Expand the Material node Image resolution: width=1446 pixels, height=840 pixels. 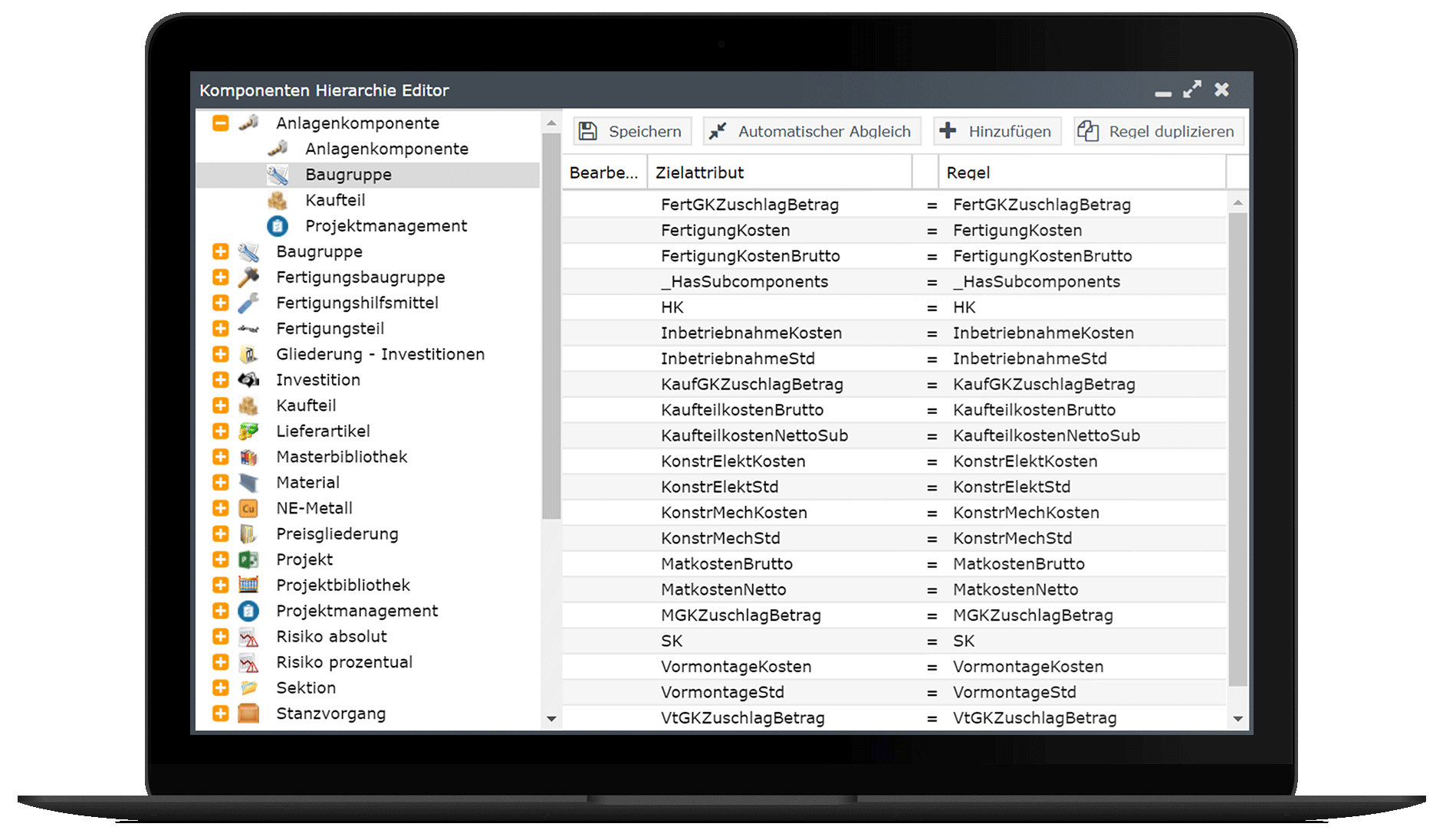coord(221,482)
